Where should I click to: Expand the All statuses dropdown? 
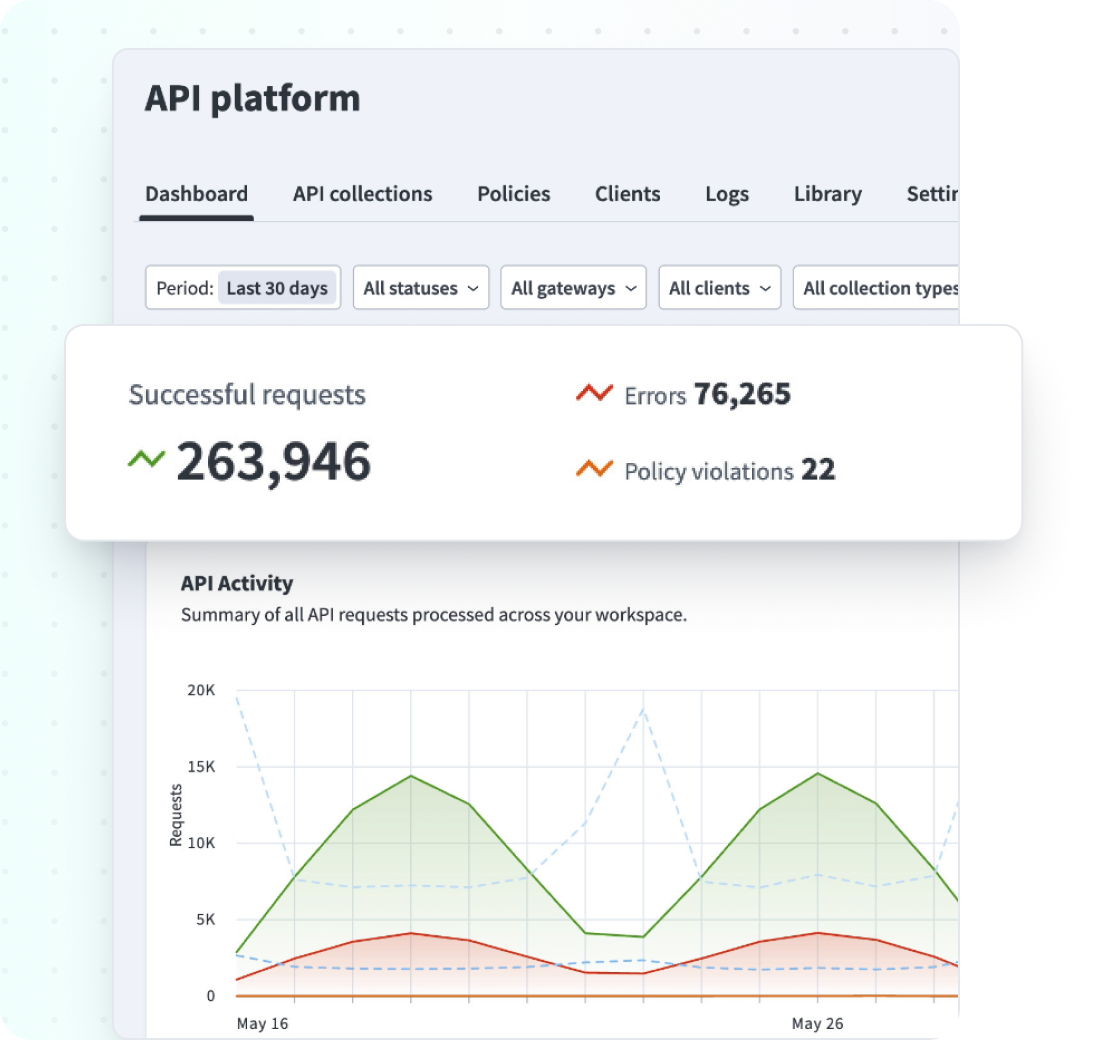pyautogui.click(x=421, y=288)
